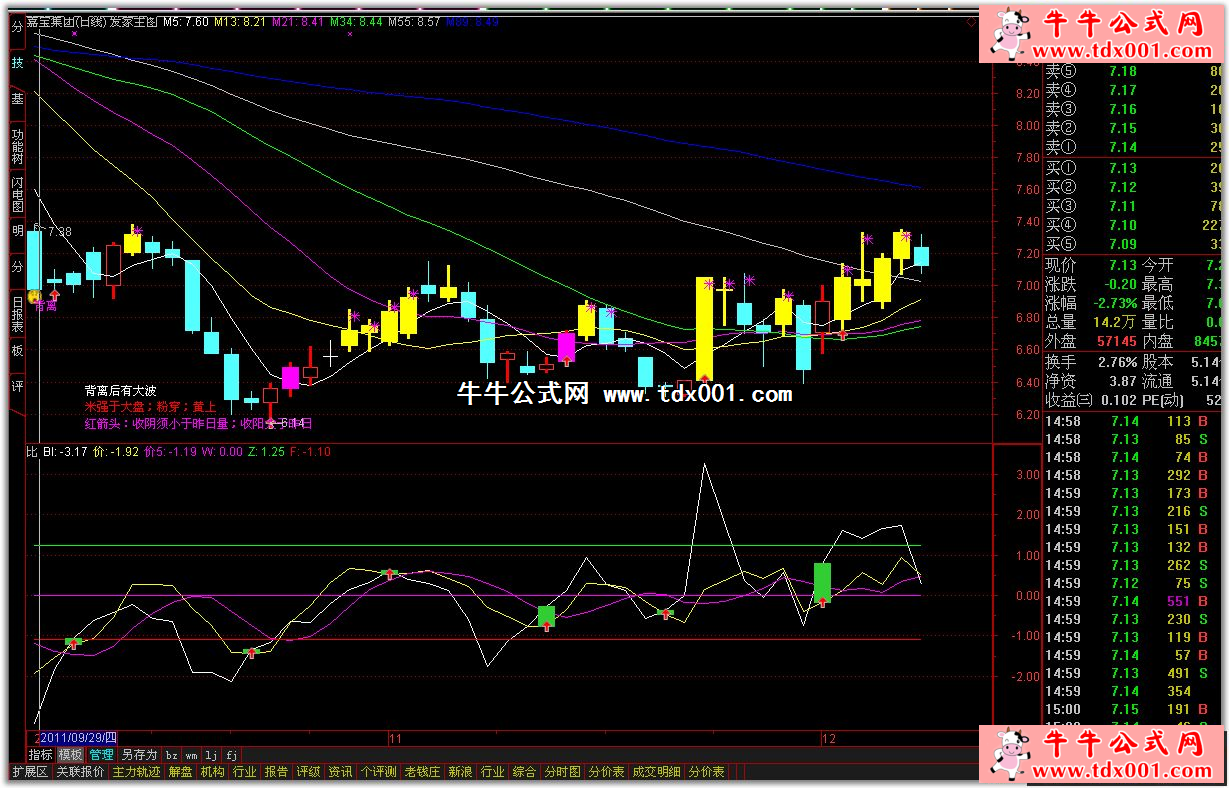1229x788 pixels.
Task: Open the 闪电图 sidebar tab
Action: pyautogui.click(x=17, y=194)
